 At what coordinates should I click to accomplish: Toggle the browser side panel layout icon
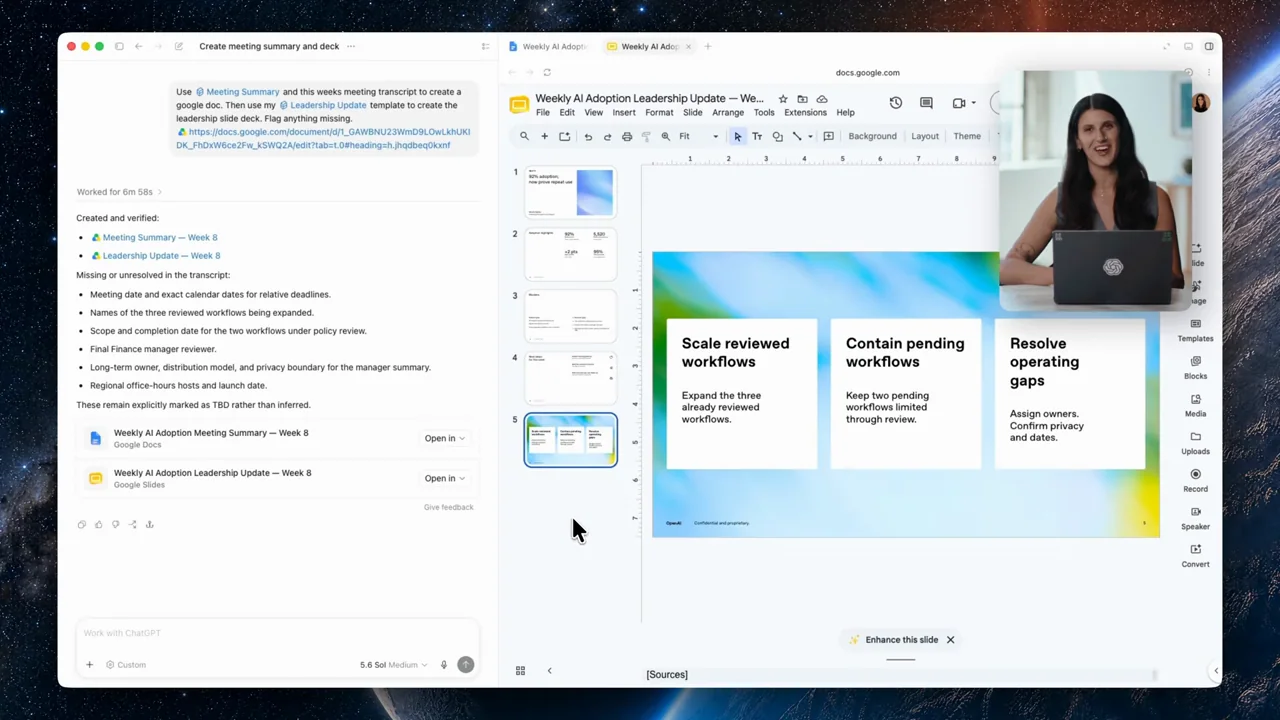(1209, 46)
